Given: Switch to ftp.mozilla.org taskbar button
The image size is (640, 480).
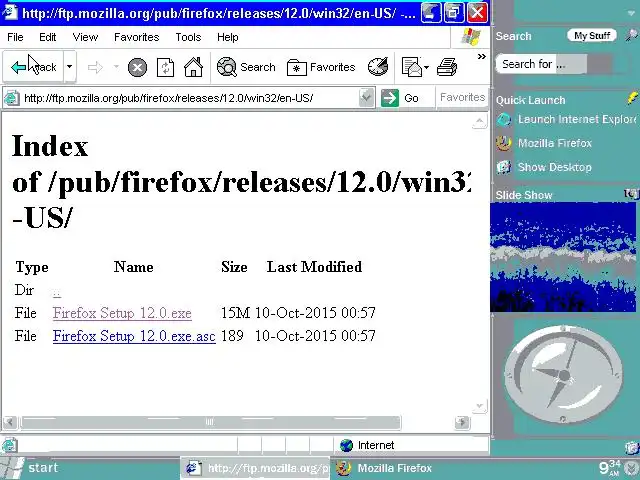Looking at the screenshot, I should click(x=255, y=468).
